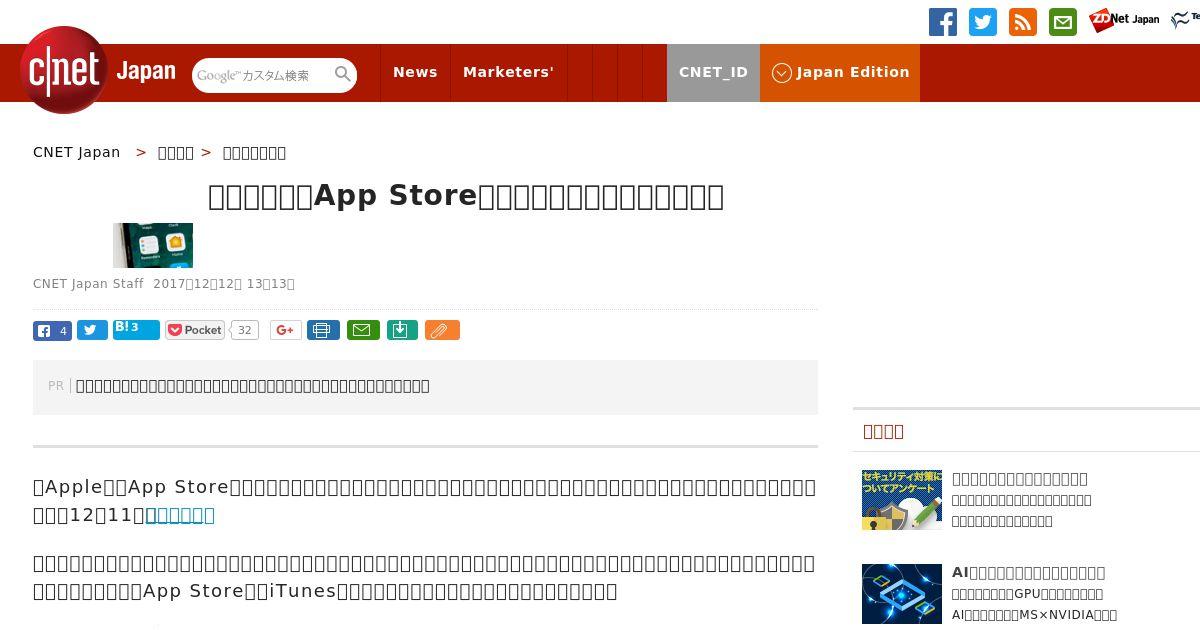
Task: Visit the ZDNet Japan logo link
Action: click(1124, 20)
